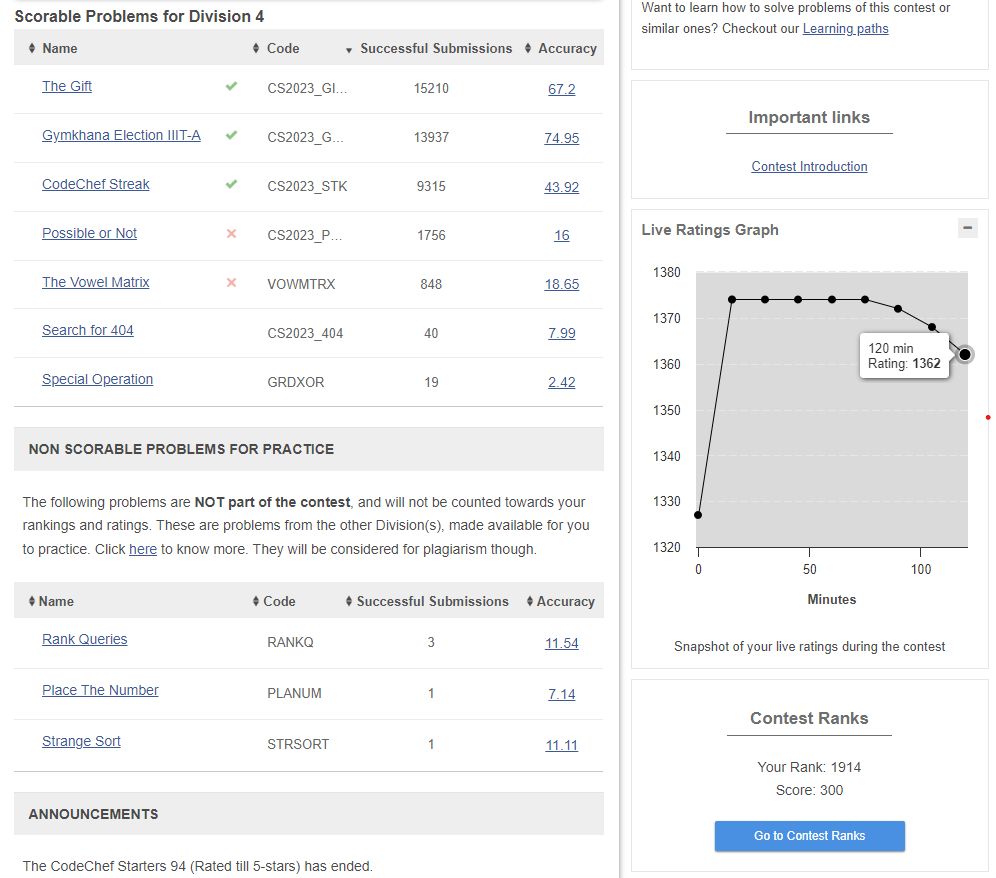996x878 pixels.
Task: Select the 120 min rating data point
Action: click(965, 354)
